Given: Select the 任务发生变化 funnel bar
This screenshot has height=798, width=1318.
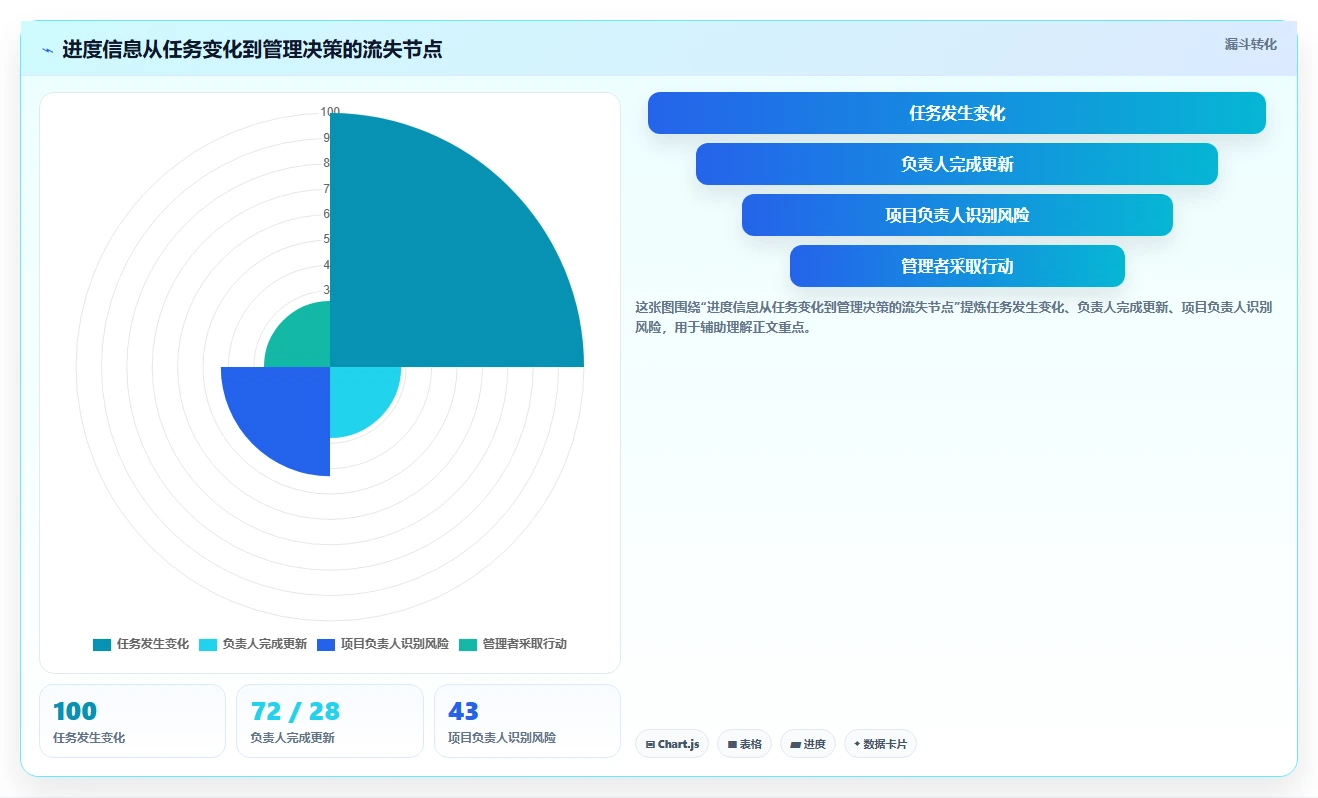Looking at the screenshot, I should click(x=957, y=113).
